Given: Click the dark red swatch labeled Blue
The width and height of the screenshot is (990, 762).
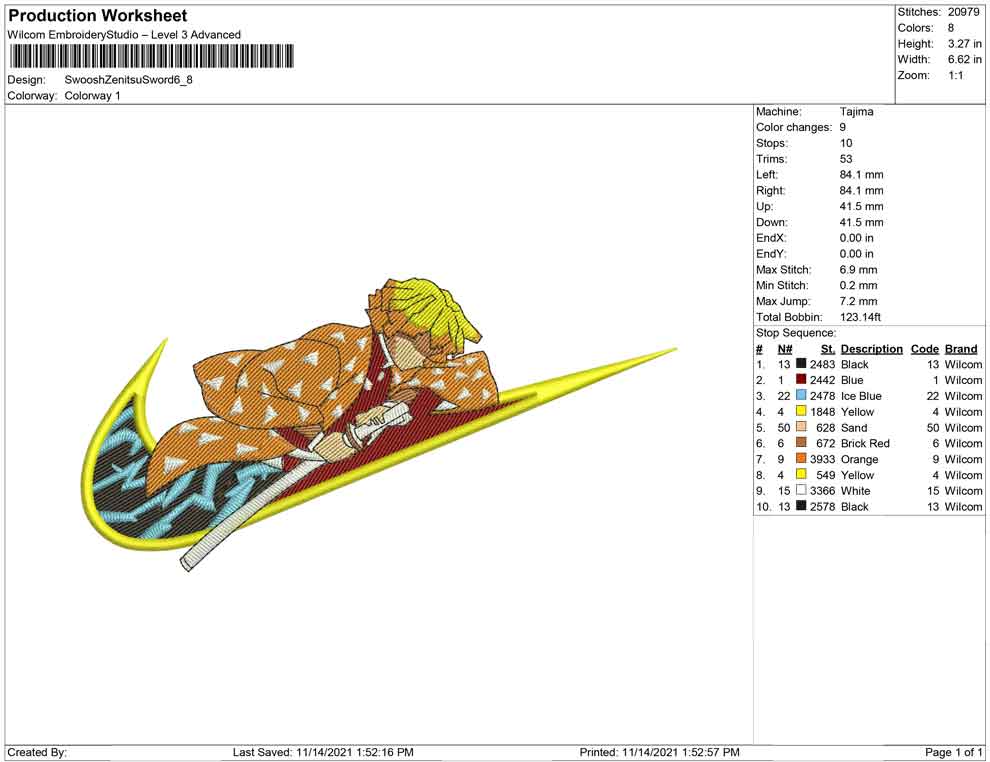Looking at the screenshot, I should tap(801, 379).
